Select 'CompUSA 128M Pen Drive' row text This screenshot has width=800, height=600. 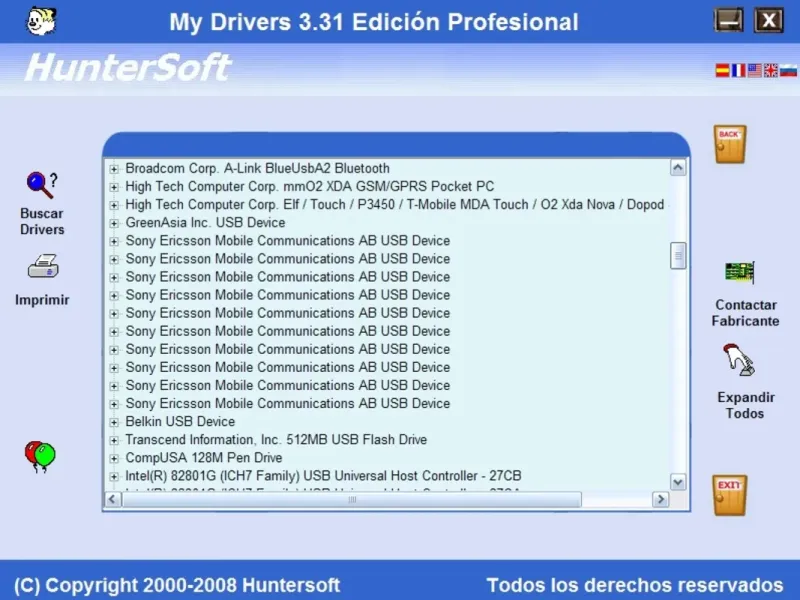pyautogui.click(x=204, y=458)
